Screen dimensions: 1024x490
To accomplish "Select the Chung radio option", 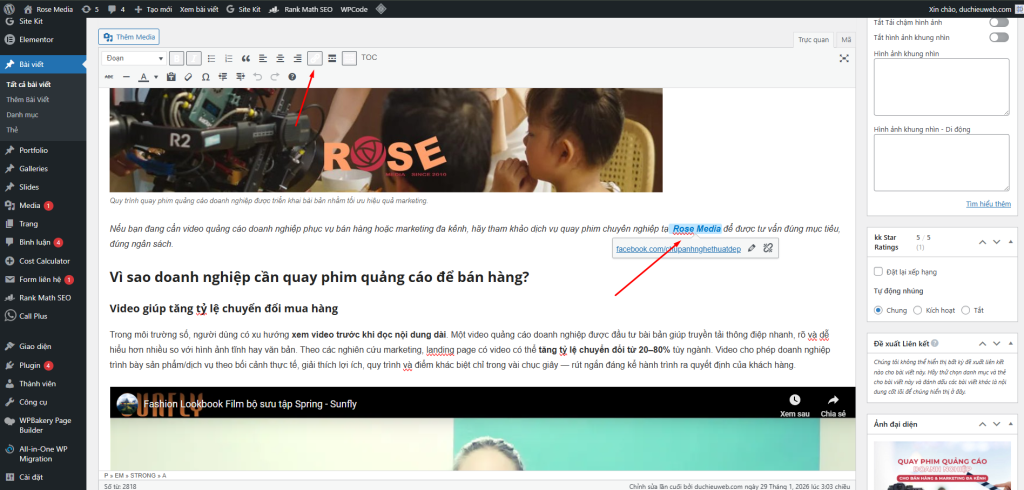I will tap(878, 310).
